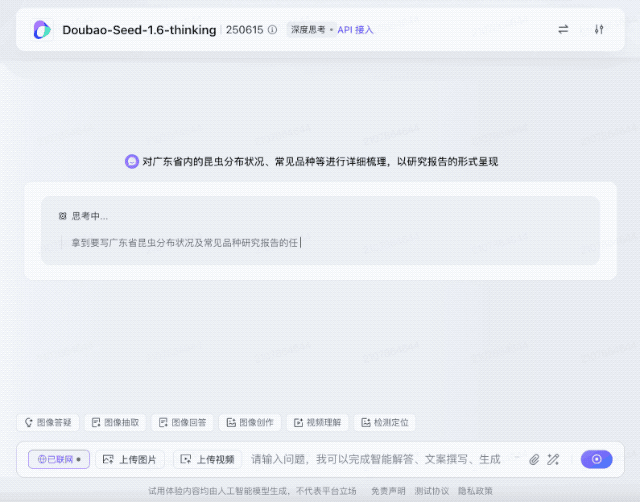Click the 上传视频 upload button
640x502 pixels.
(x=208, y=460)
